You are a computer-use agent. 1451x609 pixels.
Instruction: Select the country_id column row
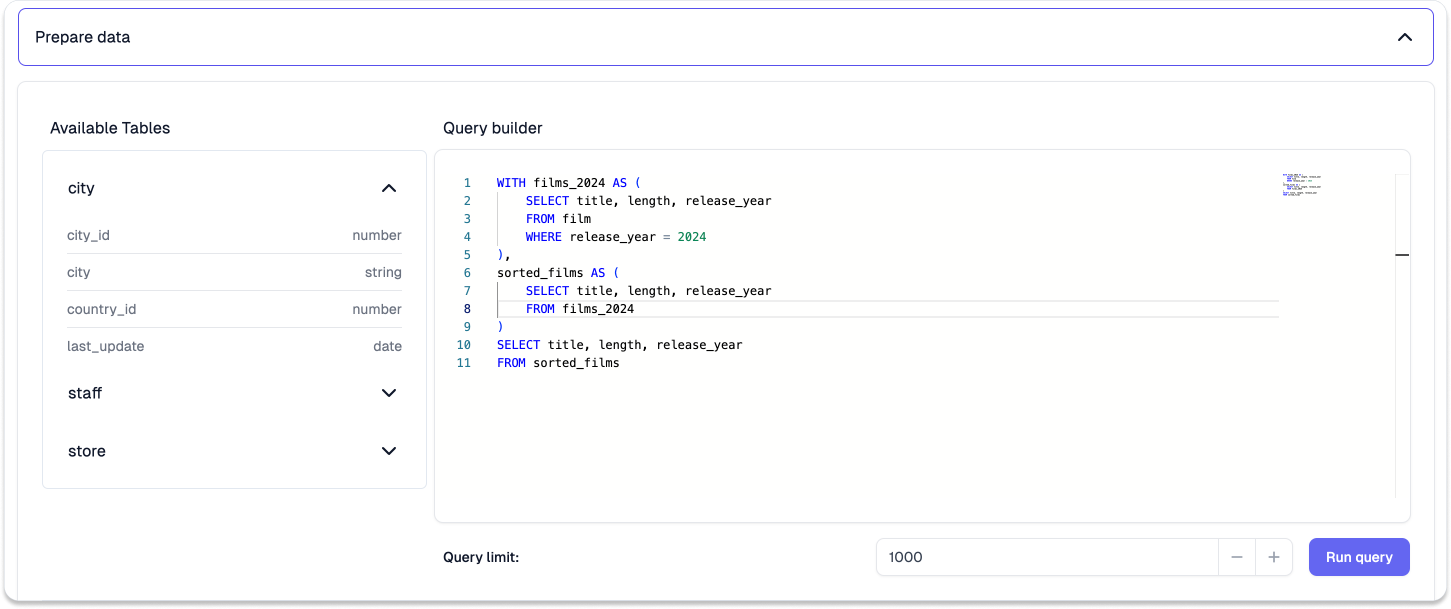[234, 310]
